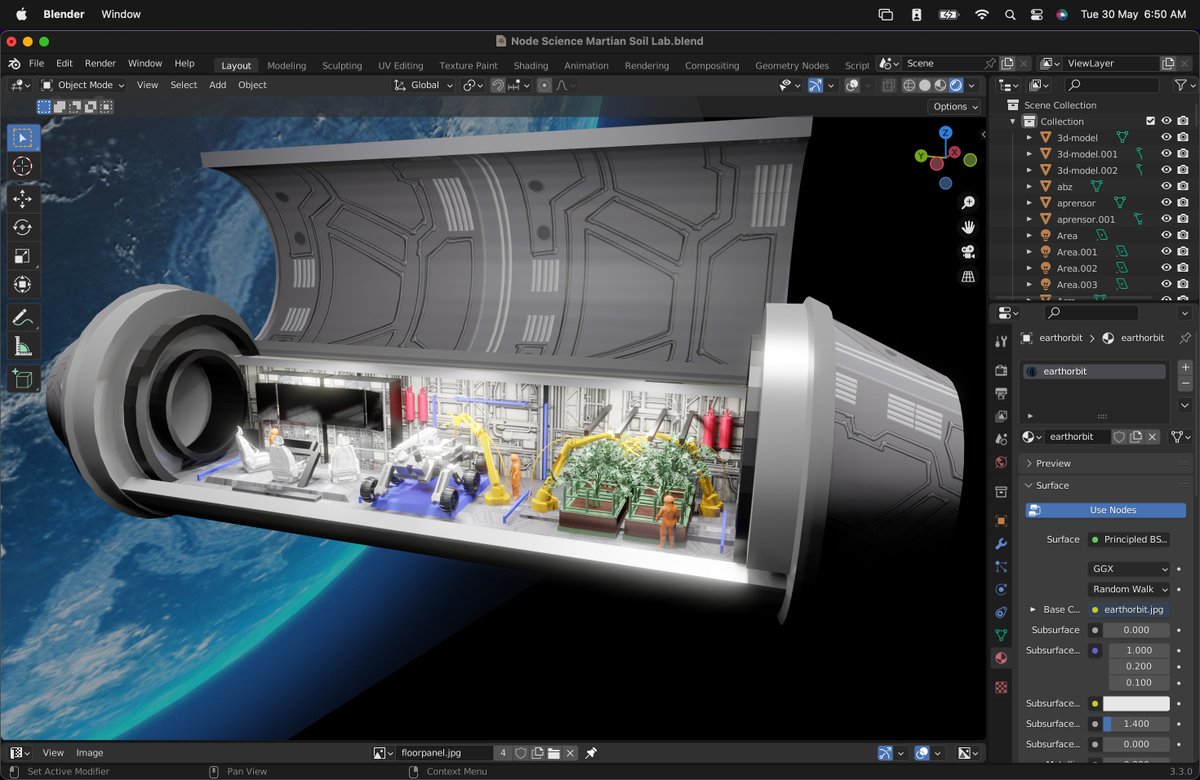Hide the Area.001 light in viewport

pos(1166,252)
